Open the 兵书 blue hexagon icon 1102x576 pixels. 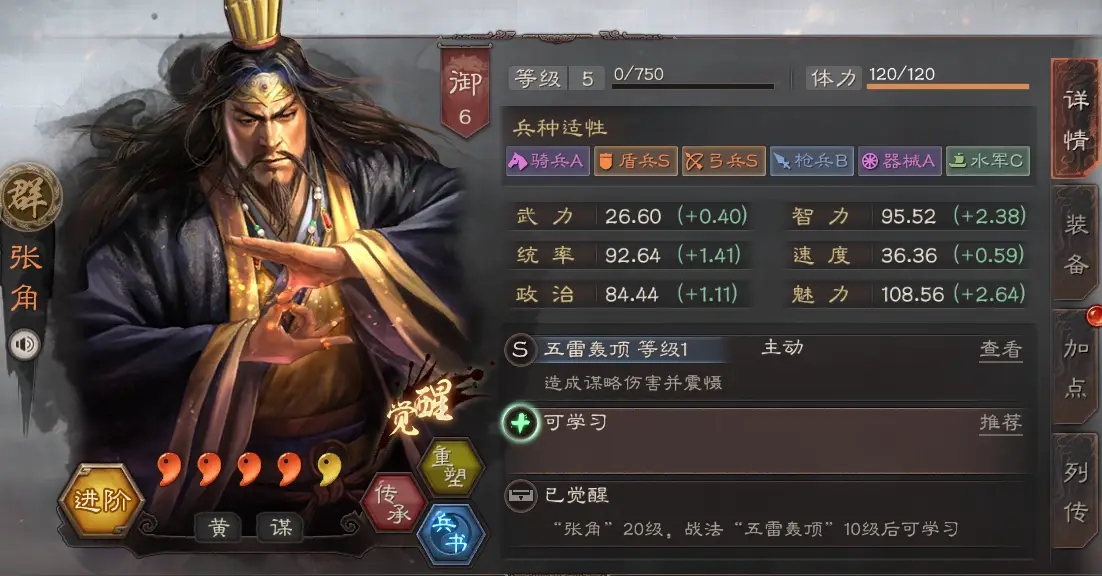point(450,534)
